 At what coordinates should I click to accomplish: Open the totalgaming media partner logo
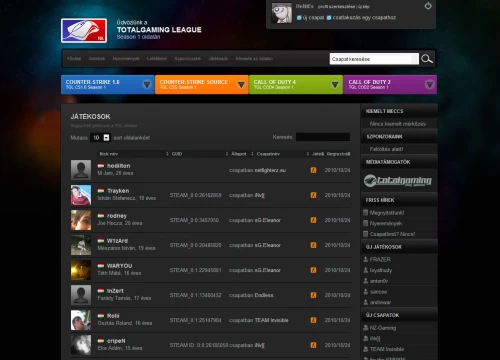tap(398, 180)
